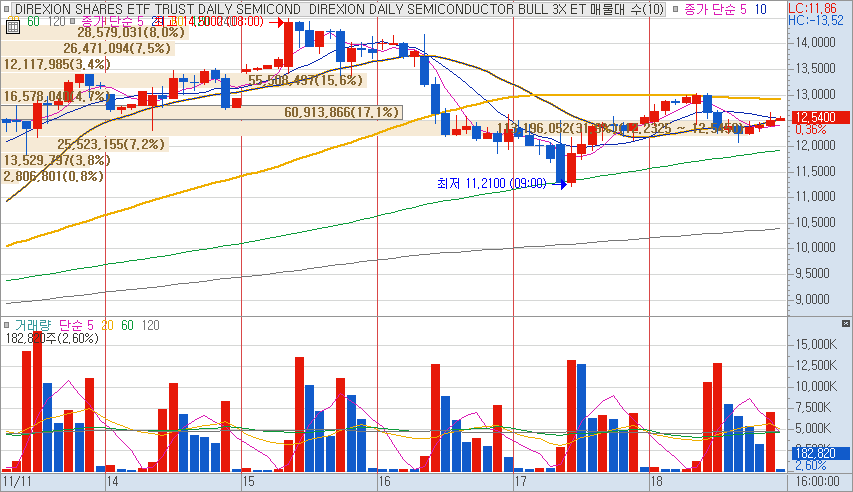Click the volume 120 moving average label
Image resolution: width=853 pixels, height=492 pixels.
151,325
